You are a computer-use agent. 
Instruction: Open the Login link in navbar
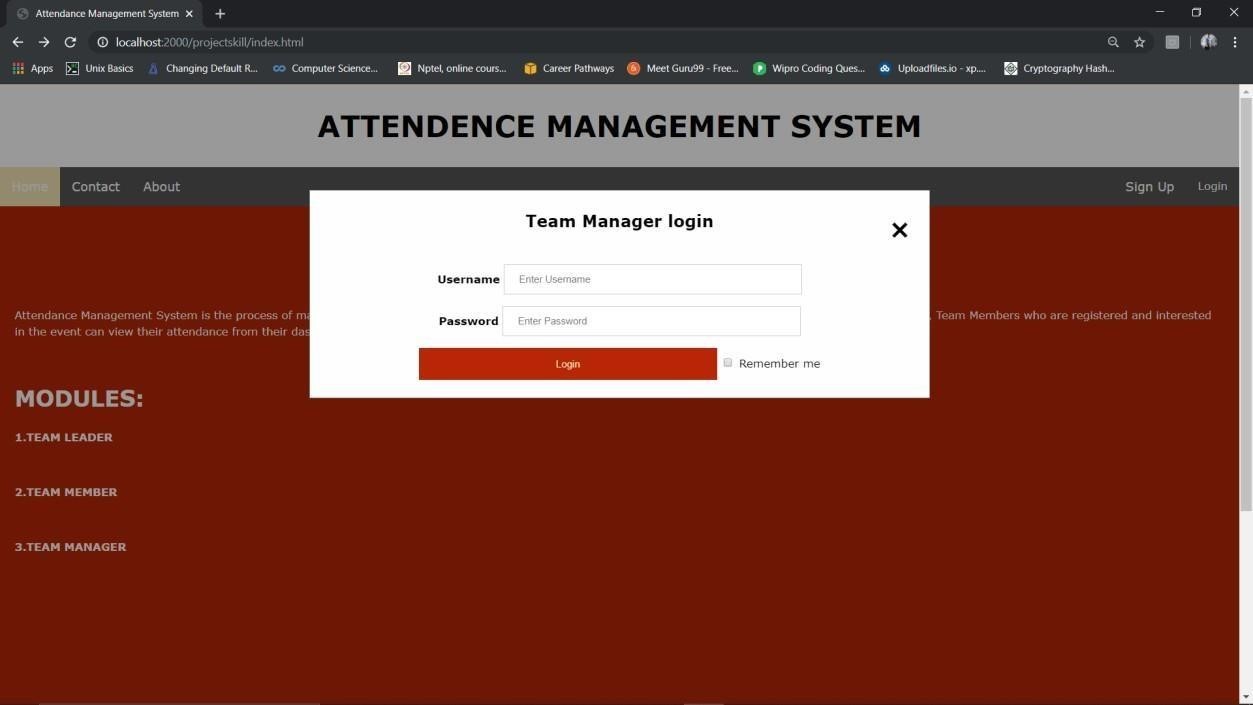[x=1212, y=186]
